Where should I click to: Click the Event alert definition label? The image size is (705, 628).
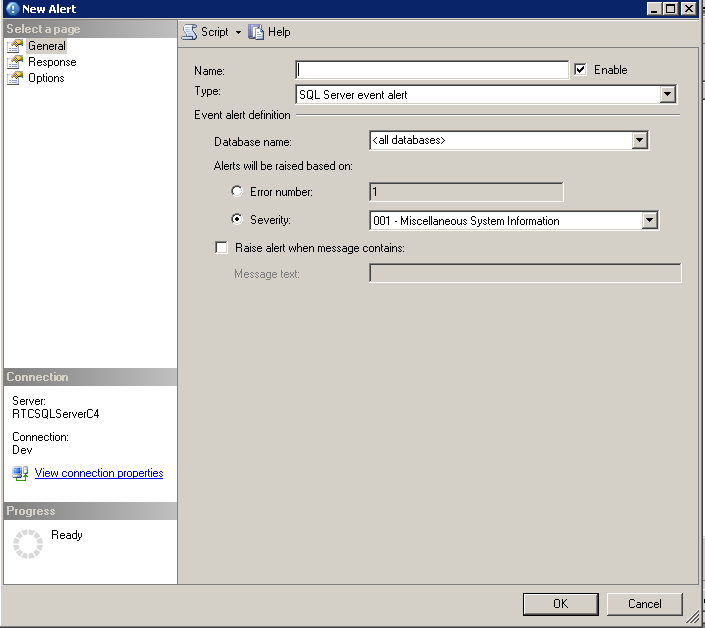242,115
